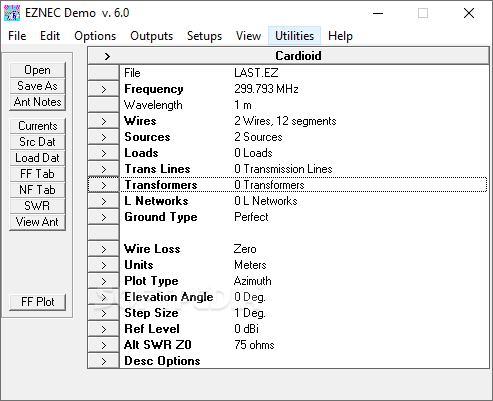Open the Edit menu
The height and width of the screenshot is (401, 493).
pos(50,36)
